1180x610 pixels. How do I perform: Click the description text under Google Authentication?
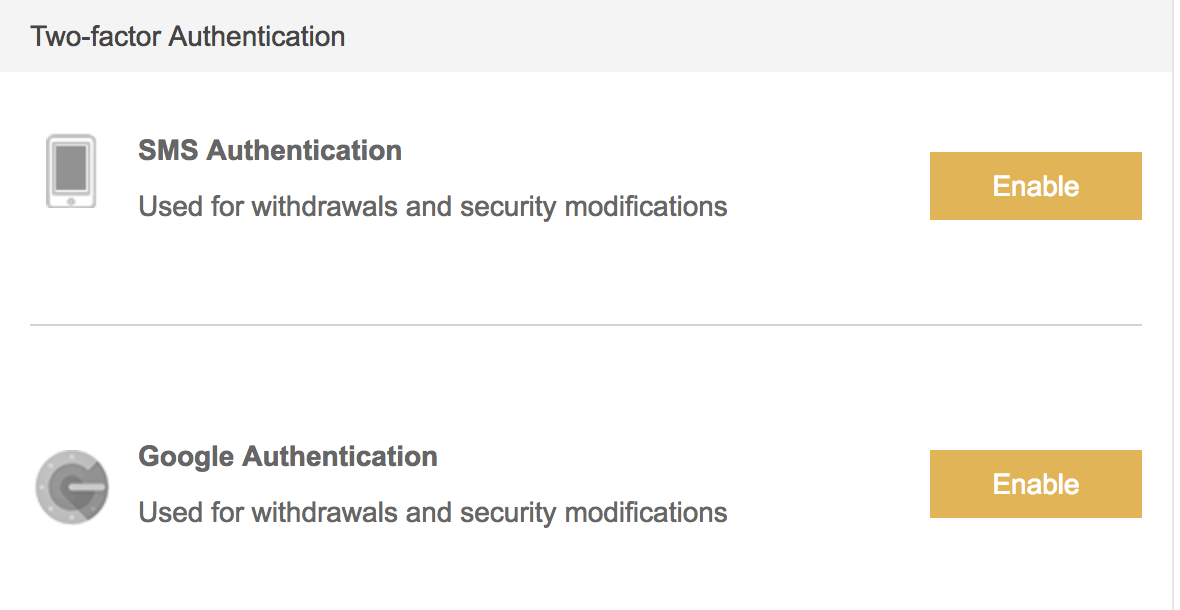(433, 512)
